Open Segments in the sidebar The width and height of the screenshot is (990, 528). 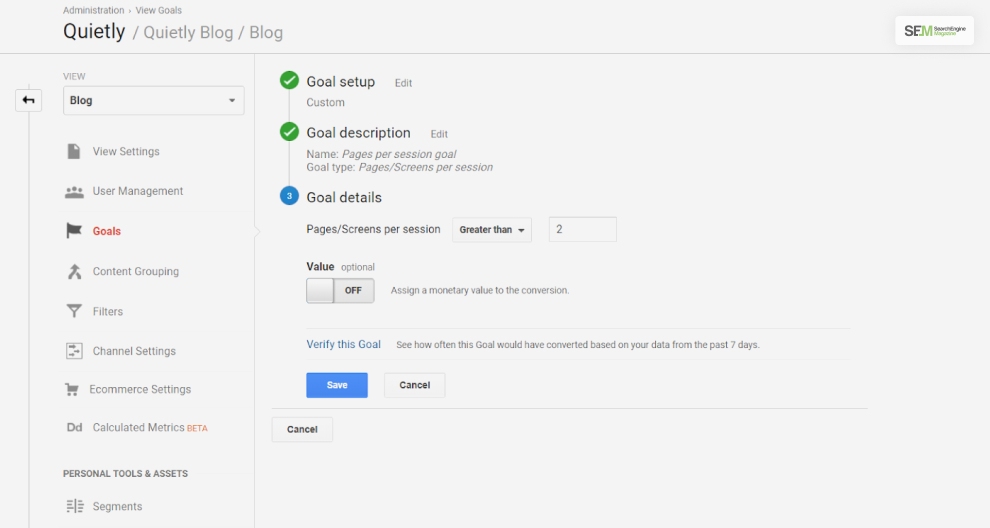click(x=117, y=507)
